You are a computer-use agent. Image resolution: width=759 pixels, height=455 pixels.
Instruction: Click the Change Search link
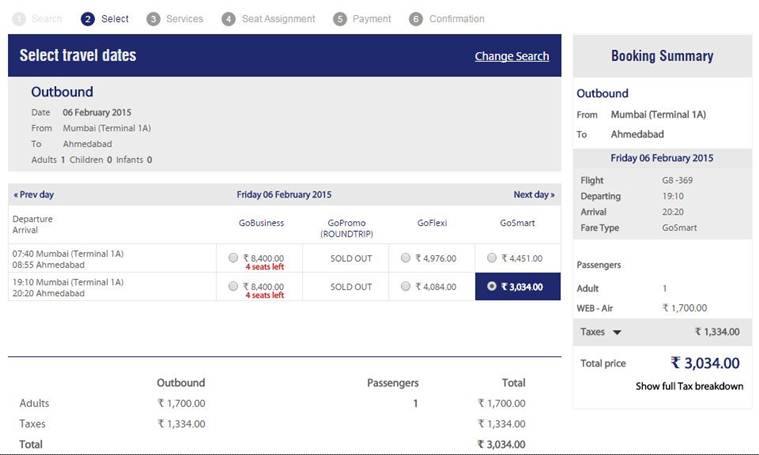tap(512, 56)
